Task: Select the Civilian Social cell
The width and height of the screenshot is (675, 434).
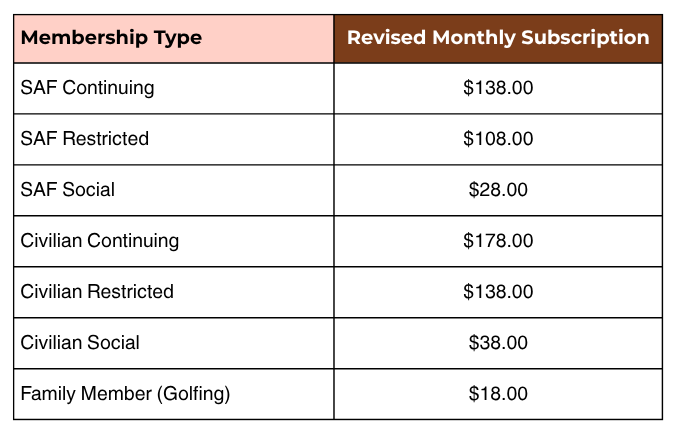Action: point(173,343)
